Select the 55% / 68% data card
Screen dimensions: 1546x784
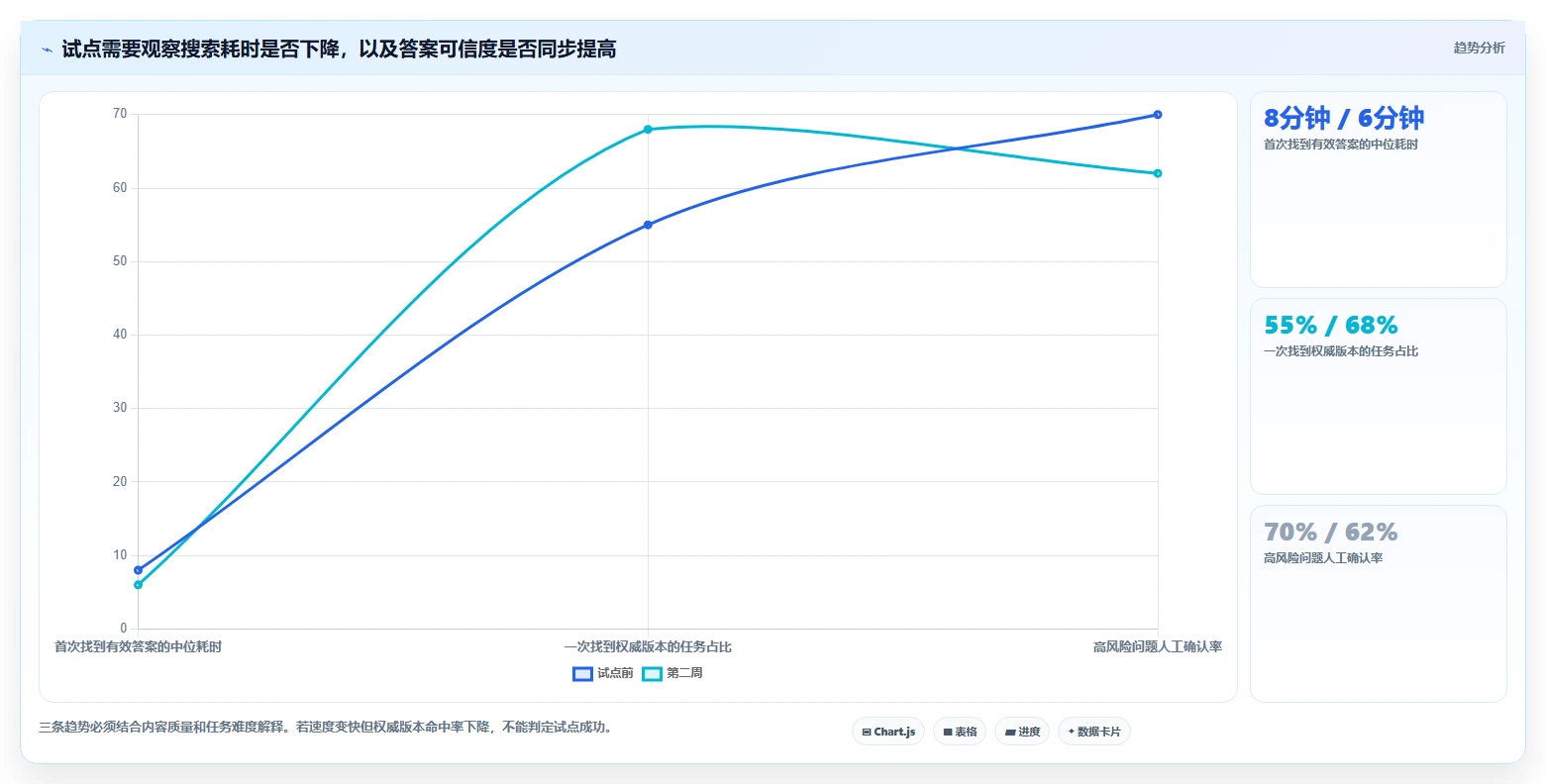[x=1378, y=396]
